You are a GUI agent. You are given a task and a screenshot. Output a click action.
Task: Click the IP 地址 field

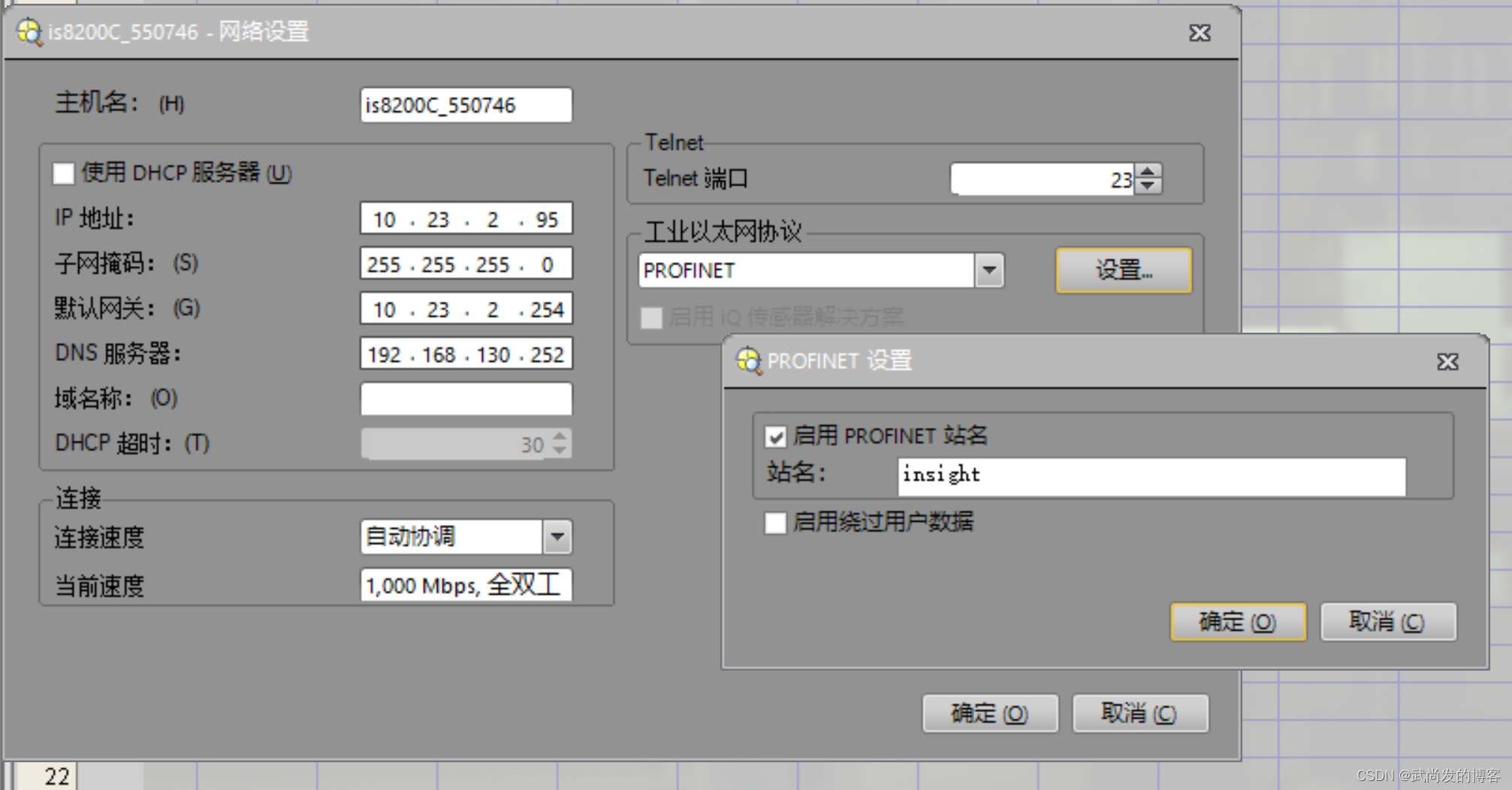pyautogui.click(x=466, y=219)
